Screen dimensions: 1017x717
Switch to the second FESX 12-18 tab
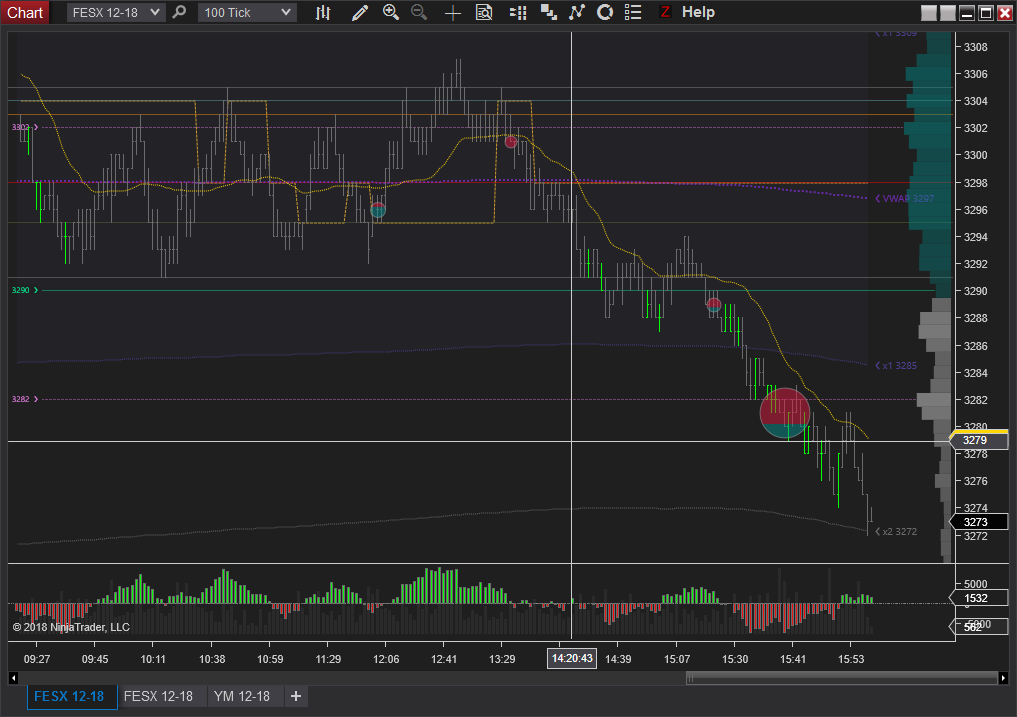(158, 696)
